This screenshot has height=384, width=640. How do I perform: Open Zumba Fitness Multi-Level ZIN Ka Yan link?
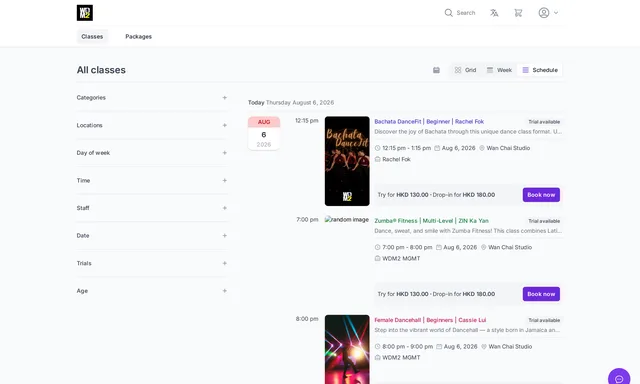click(431, 221)
